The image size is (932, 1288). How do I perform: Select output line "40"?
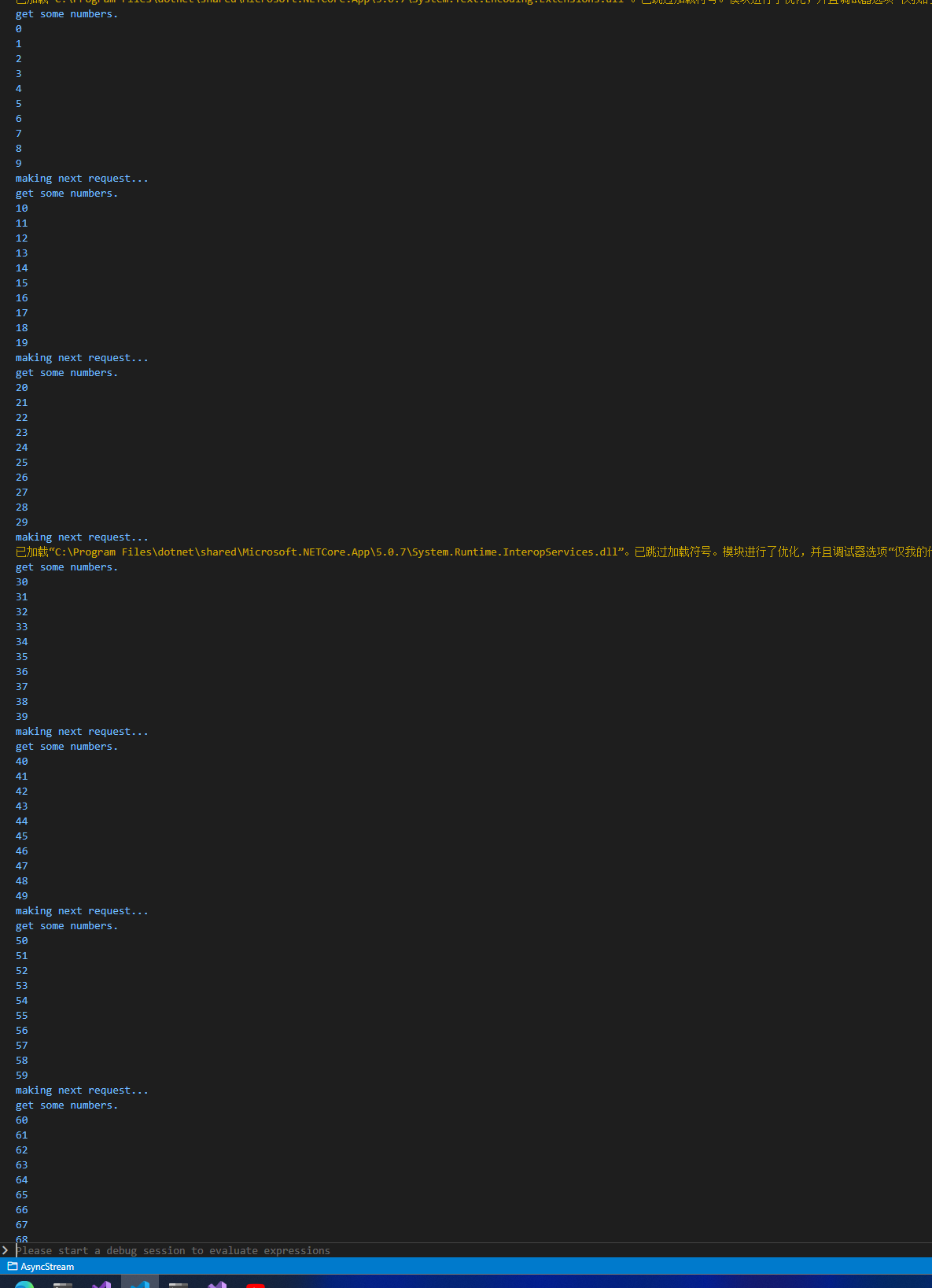(22, 762)
